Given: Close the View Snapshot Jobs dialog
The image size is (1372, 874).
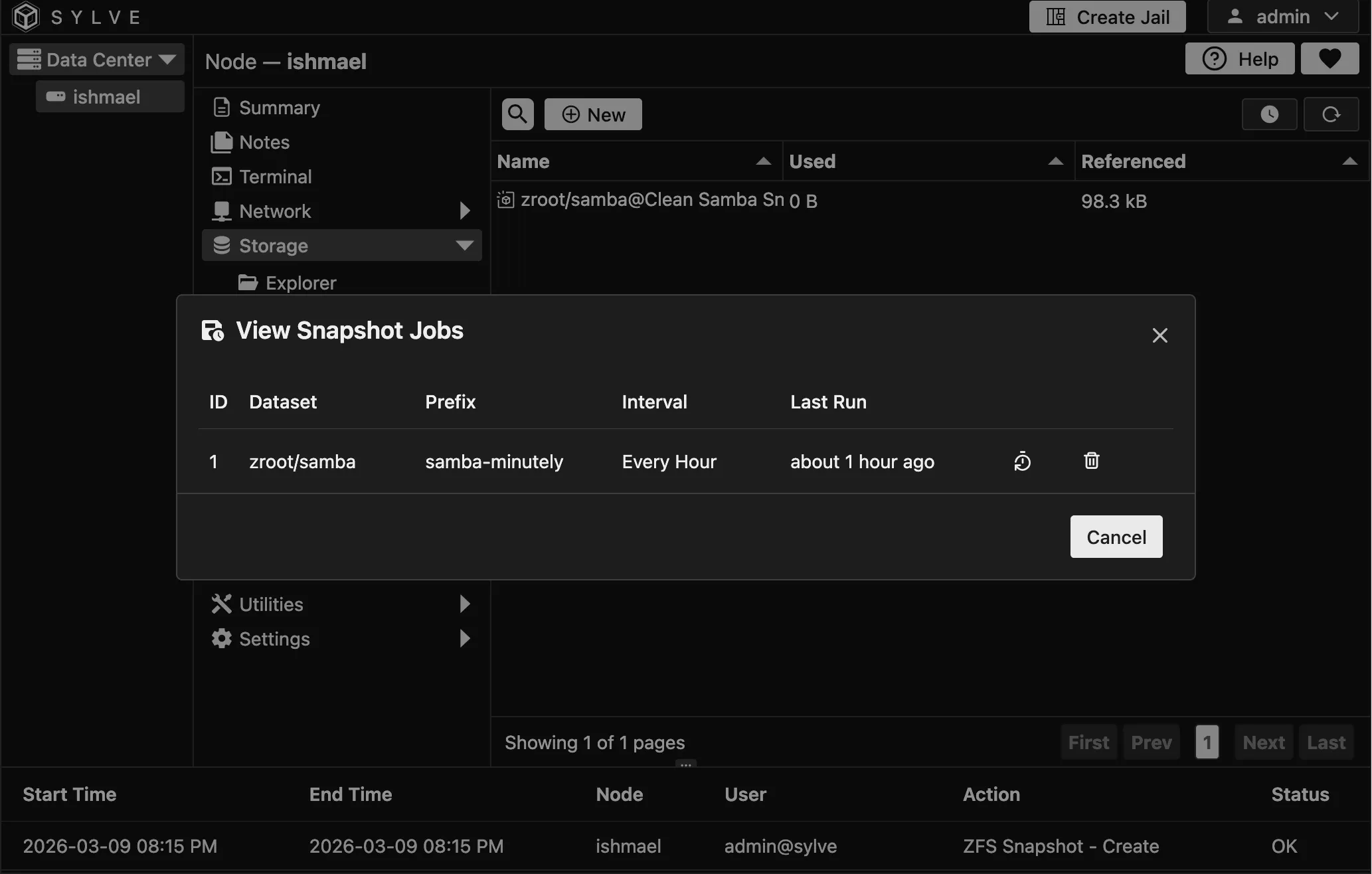Looking at the screenshot, I should click(1159, 335).
